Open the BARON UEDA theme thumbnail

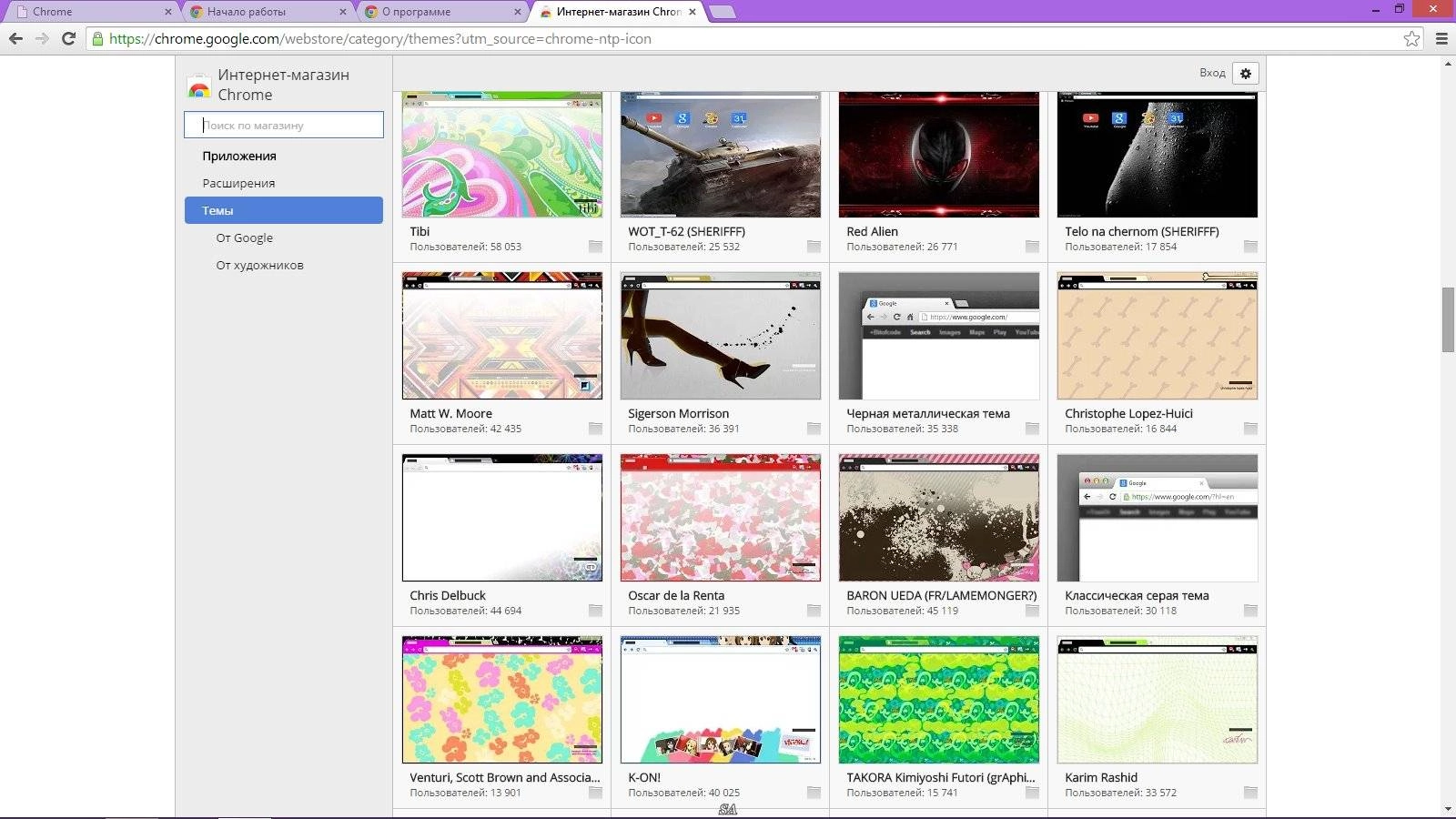point(938,518)
